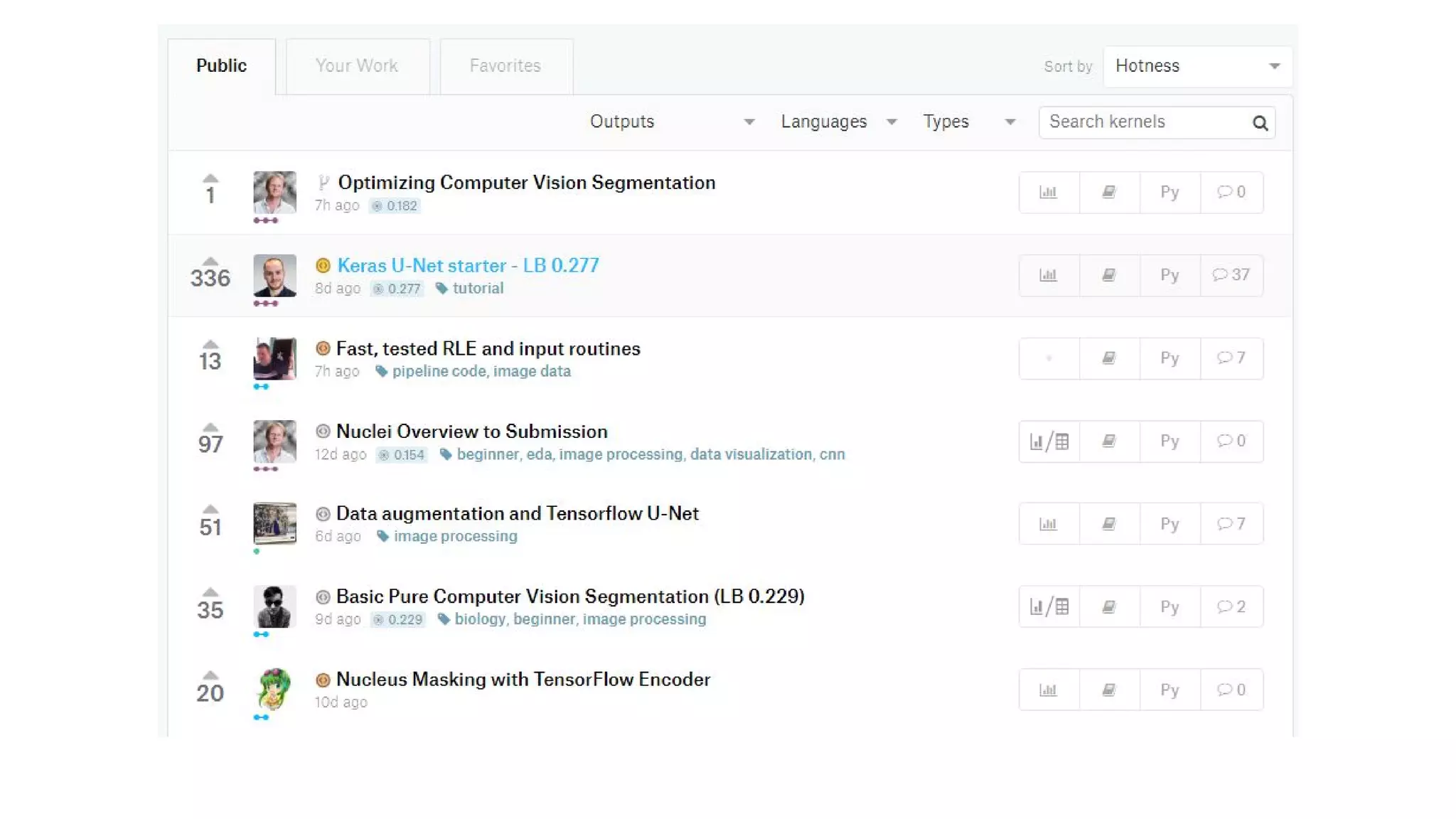Screen dimensions: 1456x819
Task: Switch to the Favorites tab
Action: coord(505,66)
